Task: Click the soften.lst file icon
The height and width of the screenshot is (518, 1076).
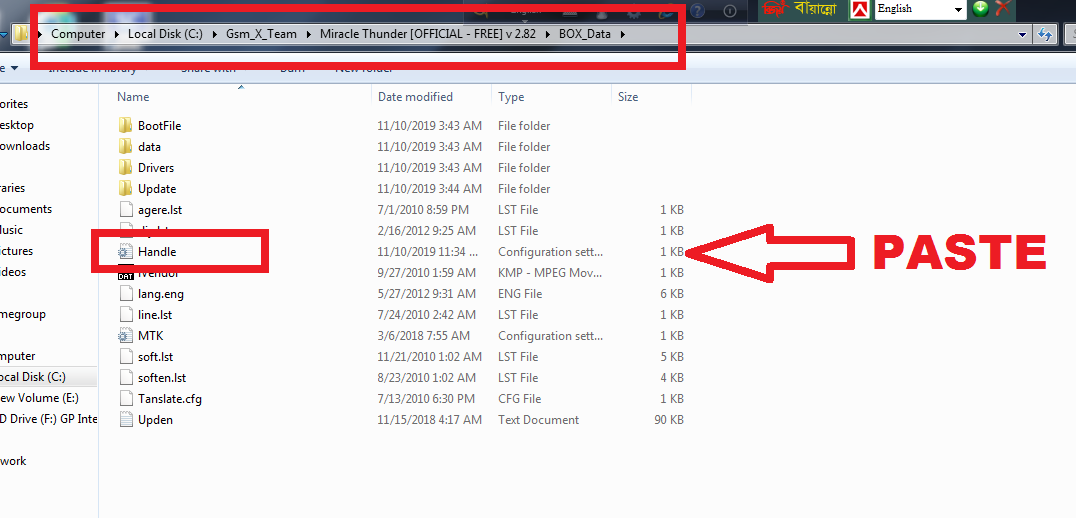Action: 125,377
